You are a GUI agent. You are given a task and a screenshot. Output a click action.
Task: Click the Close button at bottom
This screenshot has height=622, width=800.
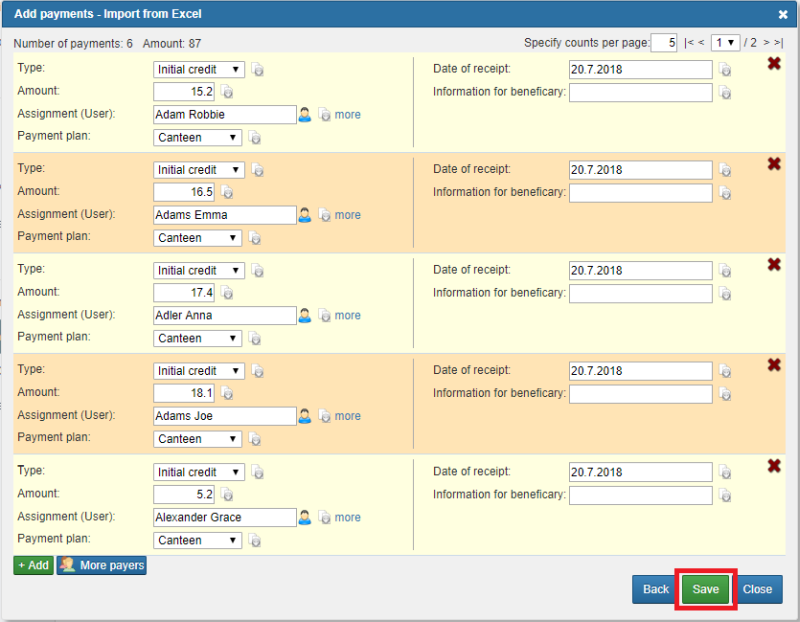[x=758, y=589]
